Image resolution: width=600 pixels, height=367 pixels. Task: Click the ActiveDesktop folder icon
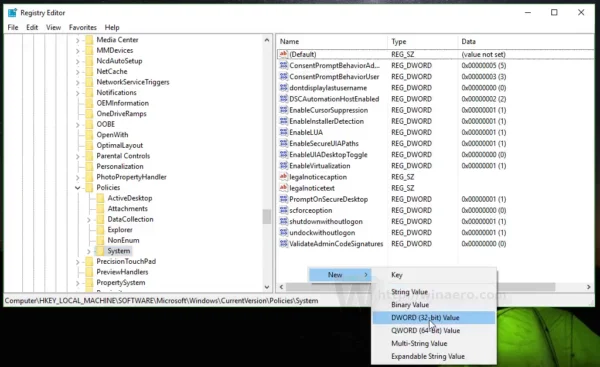(x=100, y=198)
